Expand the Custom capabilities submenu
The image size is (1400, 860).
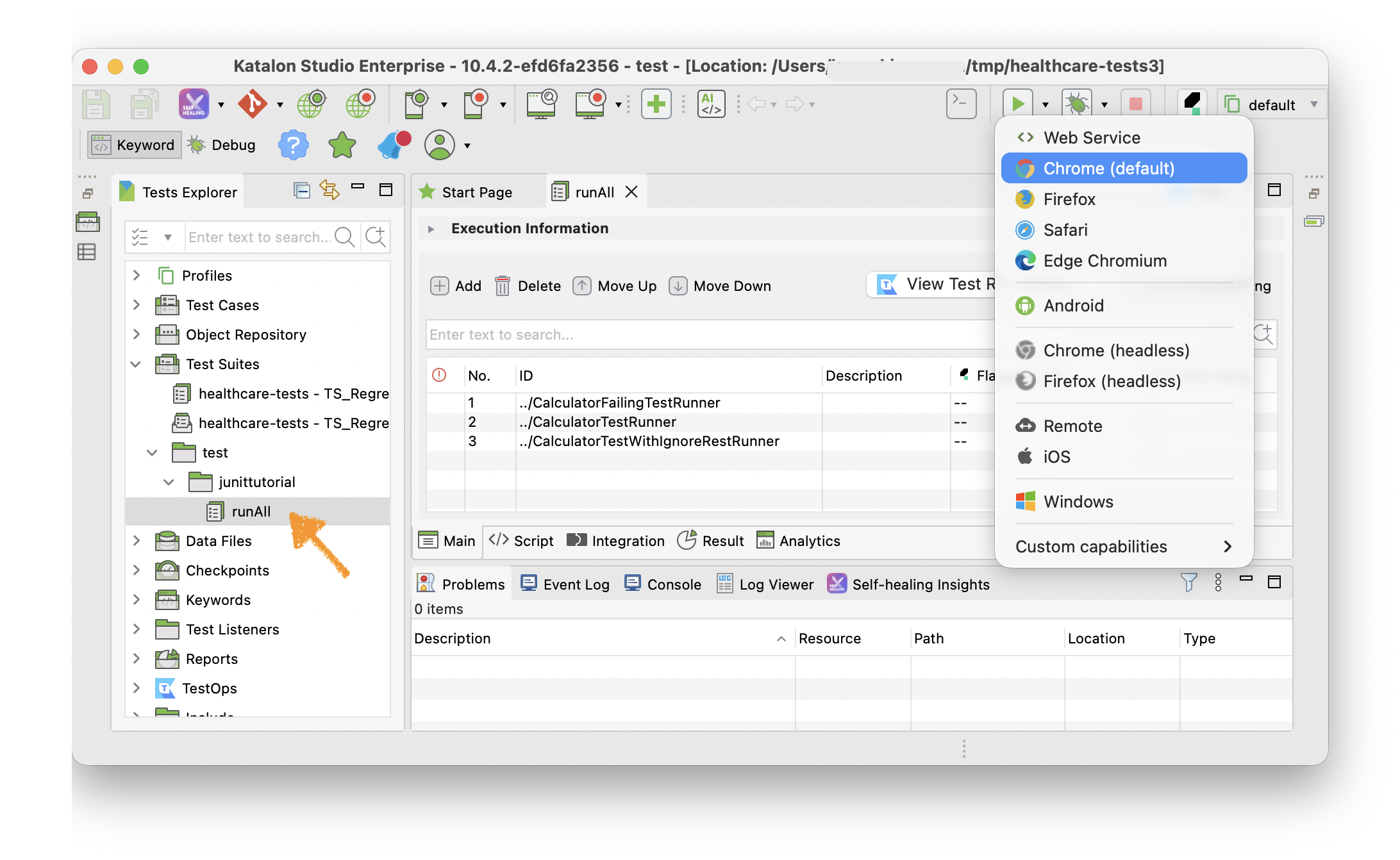point(1124,547)
